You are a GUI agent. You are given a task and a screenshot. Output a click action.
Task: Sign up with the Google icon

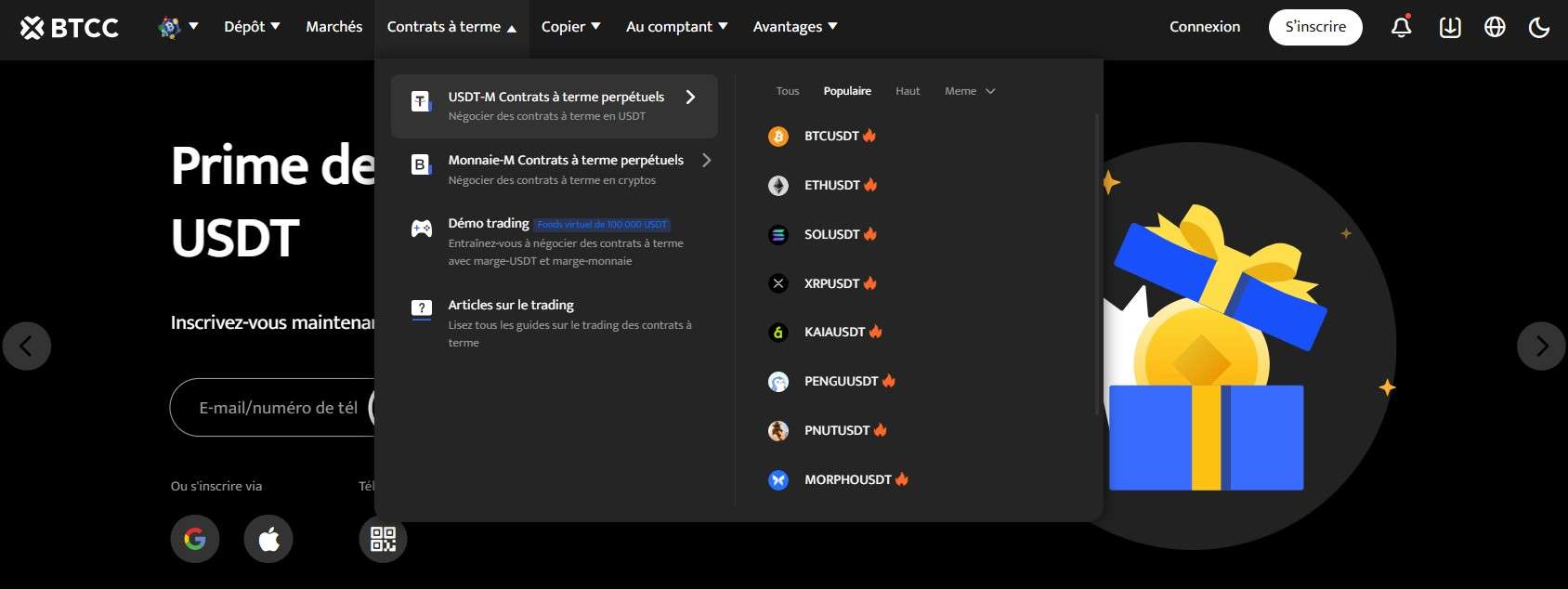194,538
